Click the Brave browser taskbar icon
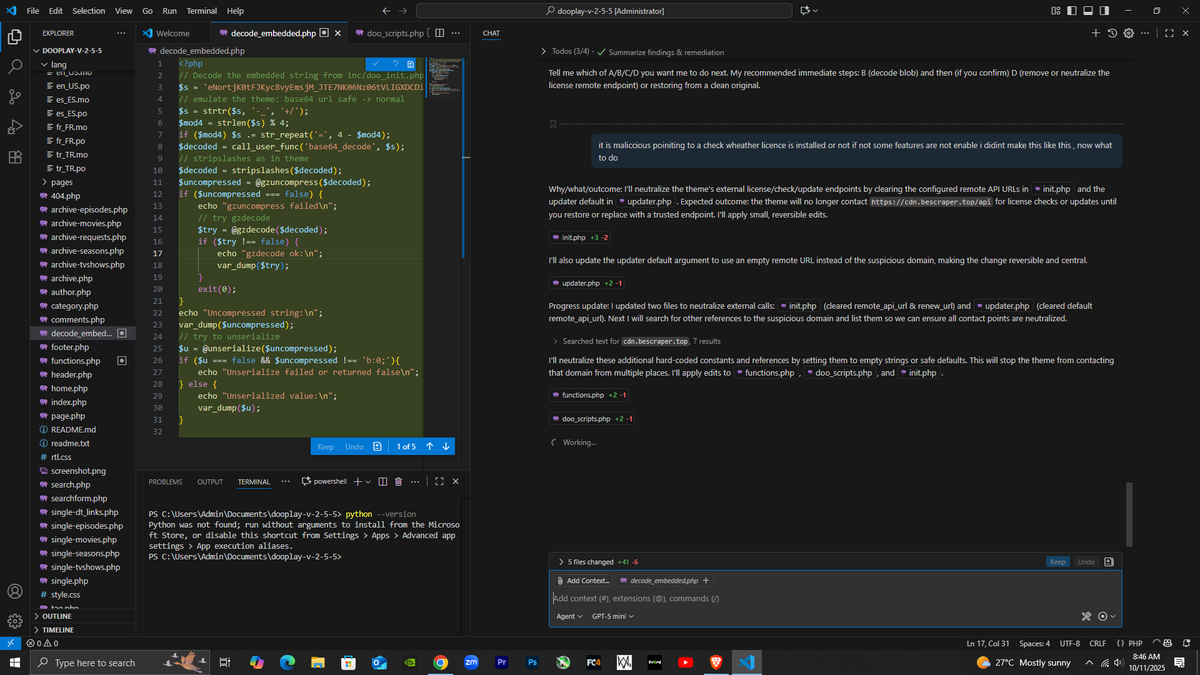This screenshot has width=1200, height=675. pyautogui.click(x=715, y=662)
